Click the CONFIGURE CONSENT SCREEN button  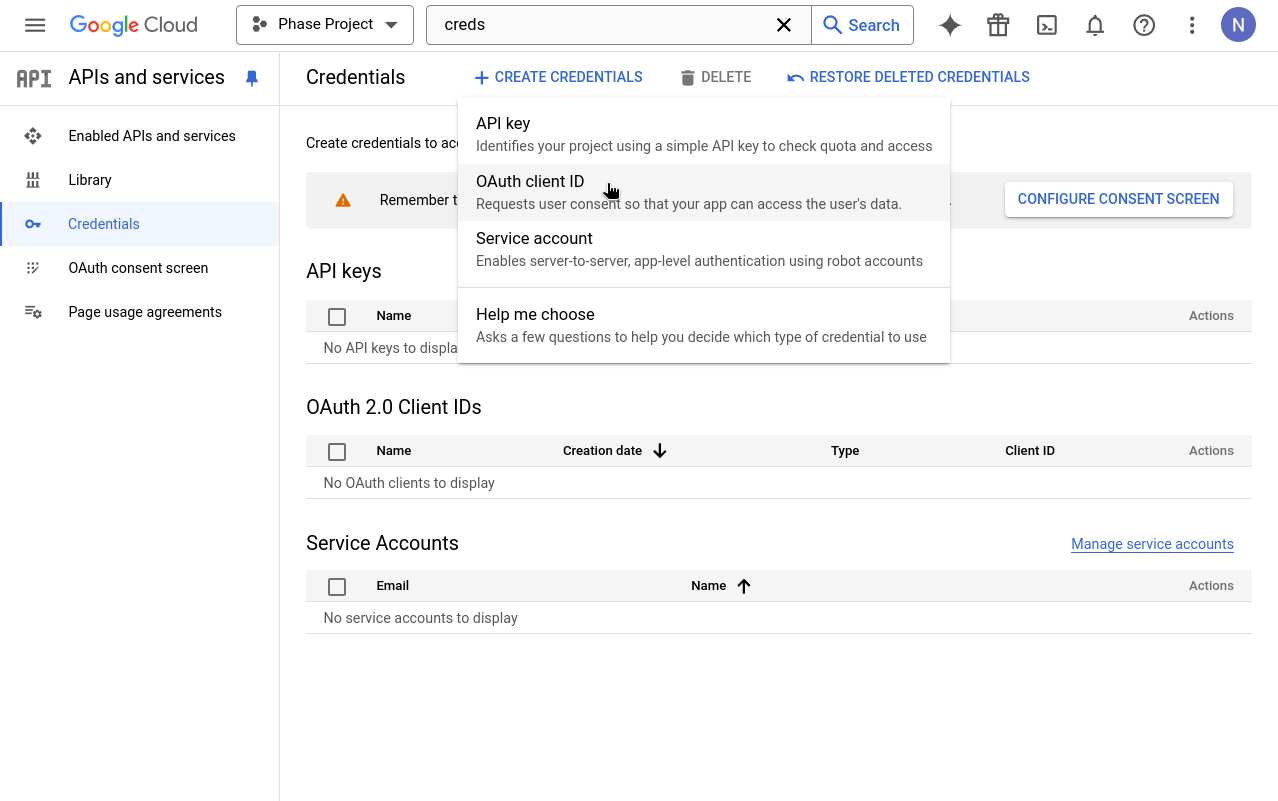[x=1119, y=199]
